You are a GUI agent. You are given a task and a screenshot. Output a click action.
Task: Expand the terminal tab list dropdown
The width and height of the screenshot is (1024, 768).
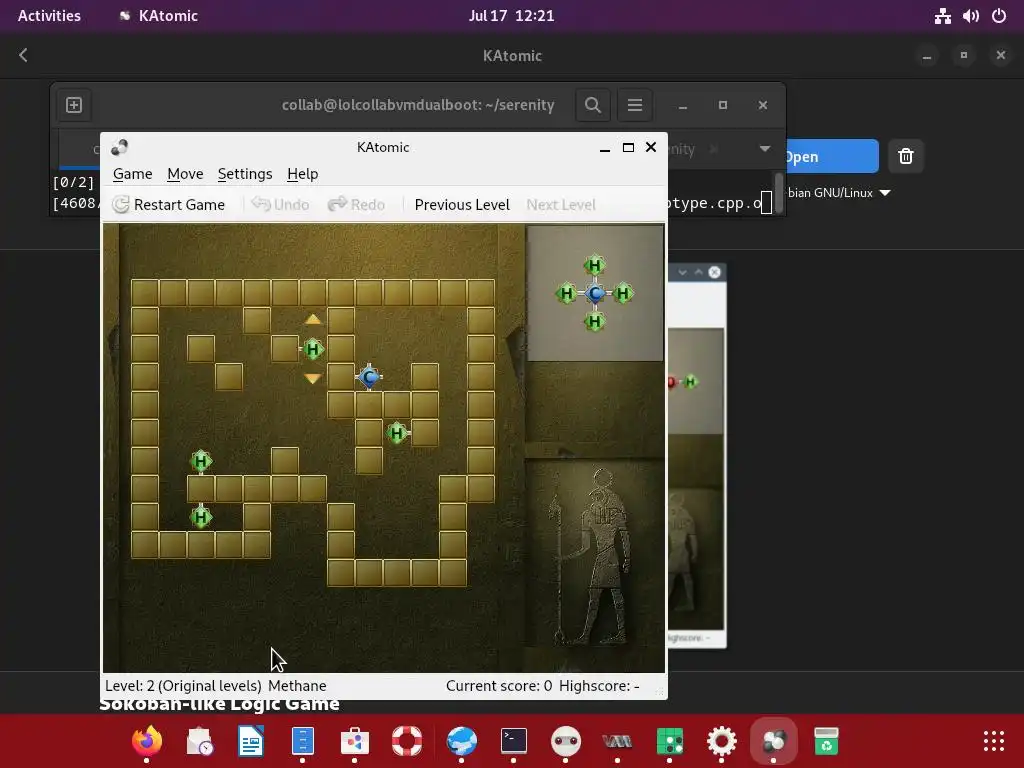(x=765, y=149)
